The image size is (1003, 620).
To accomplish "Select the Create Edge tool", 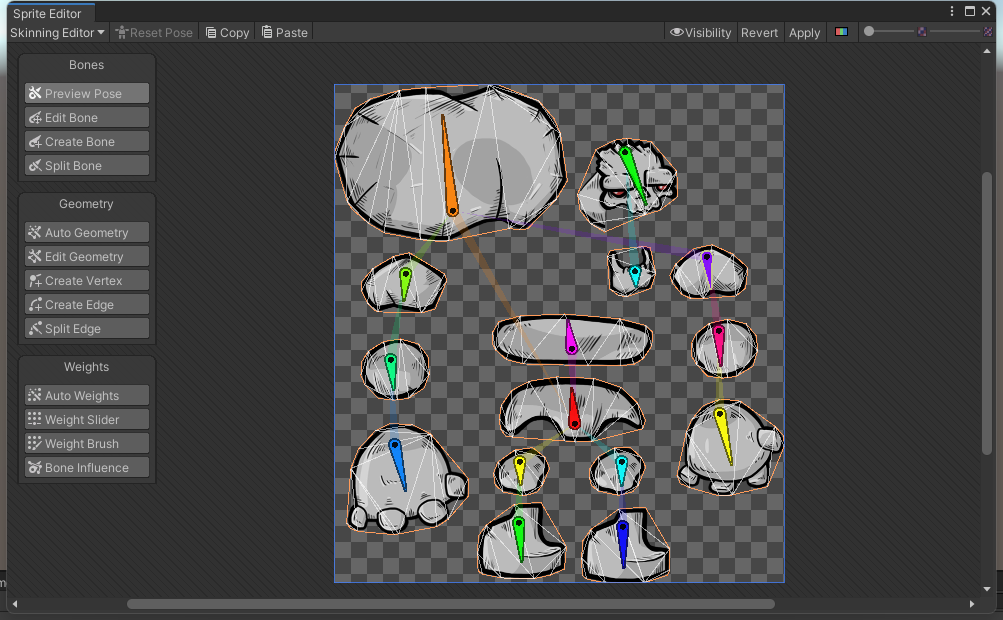I will click(x=86, y=304).
